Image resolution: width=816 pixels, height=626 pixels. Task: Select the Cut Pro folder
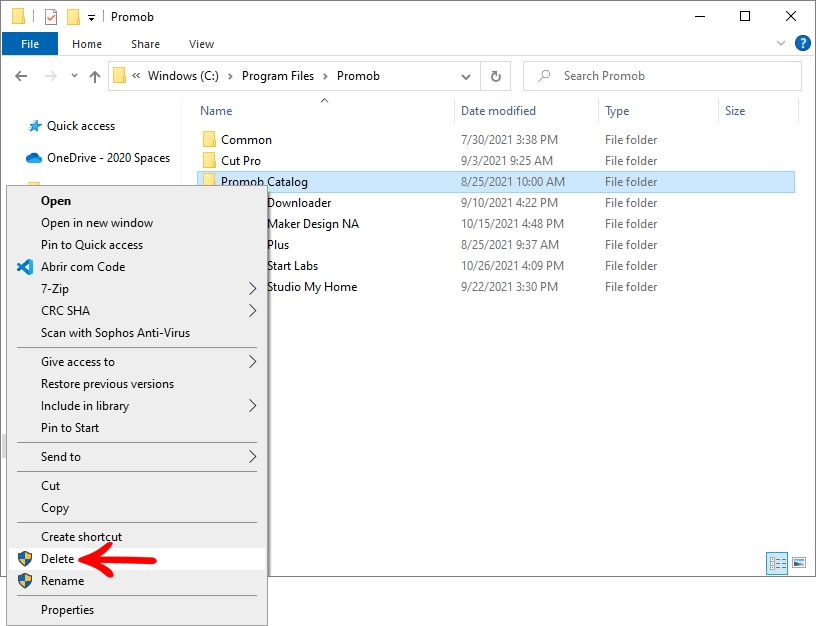tap(241, 161)
